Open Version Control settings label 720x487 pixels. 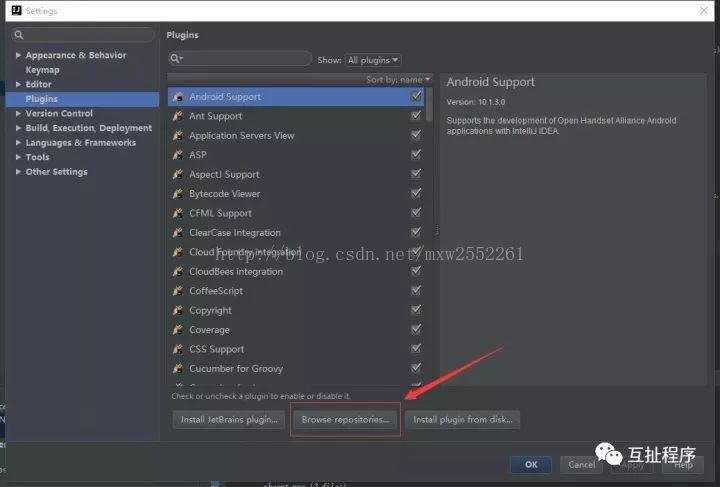coord(59,113)
